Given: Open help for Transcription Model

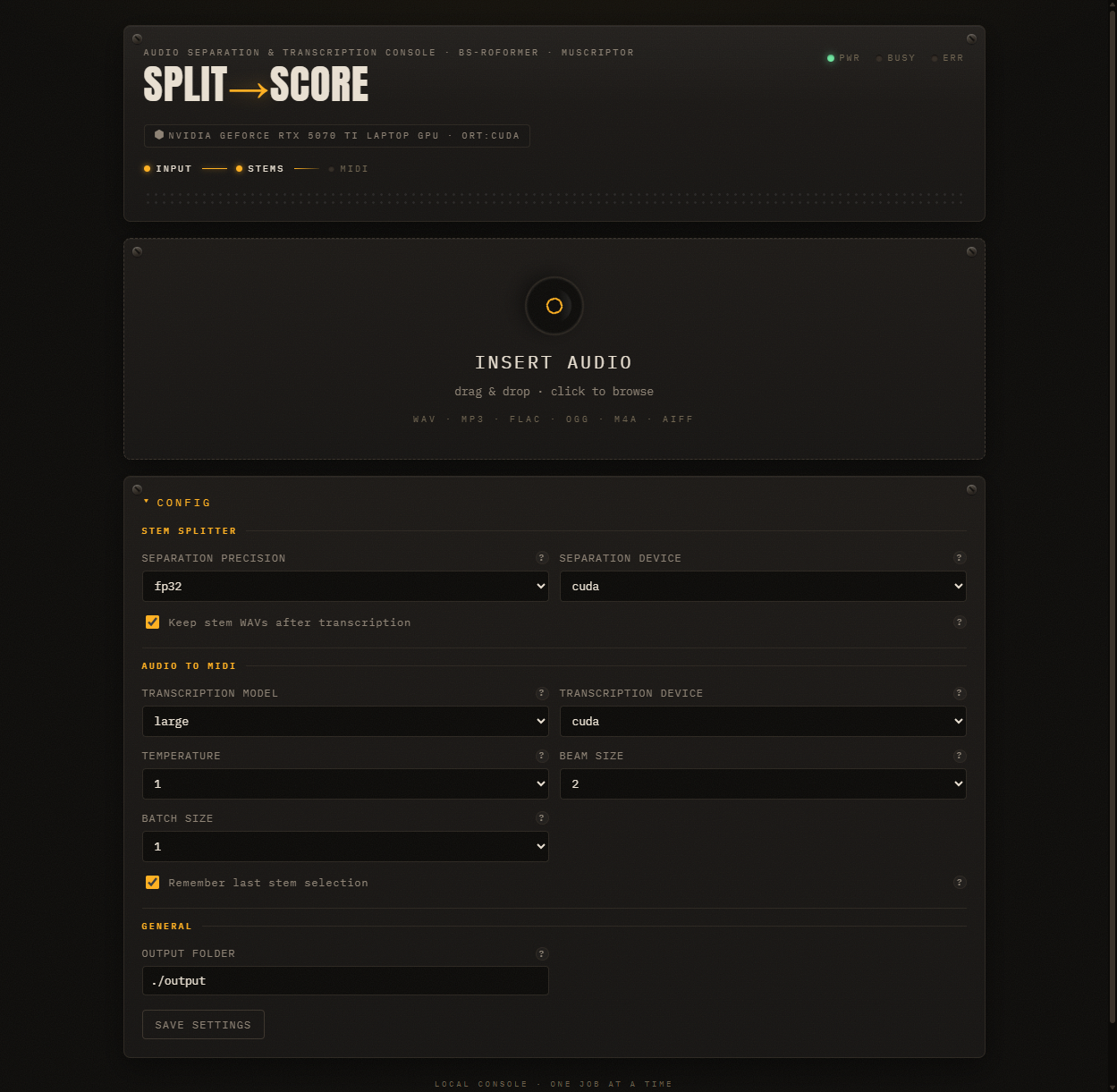Looking at the screenshot, I should [x=541, y=693].
